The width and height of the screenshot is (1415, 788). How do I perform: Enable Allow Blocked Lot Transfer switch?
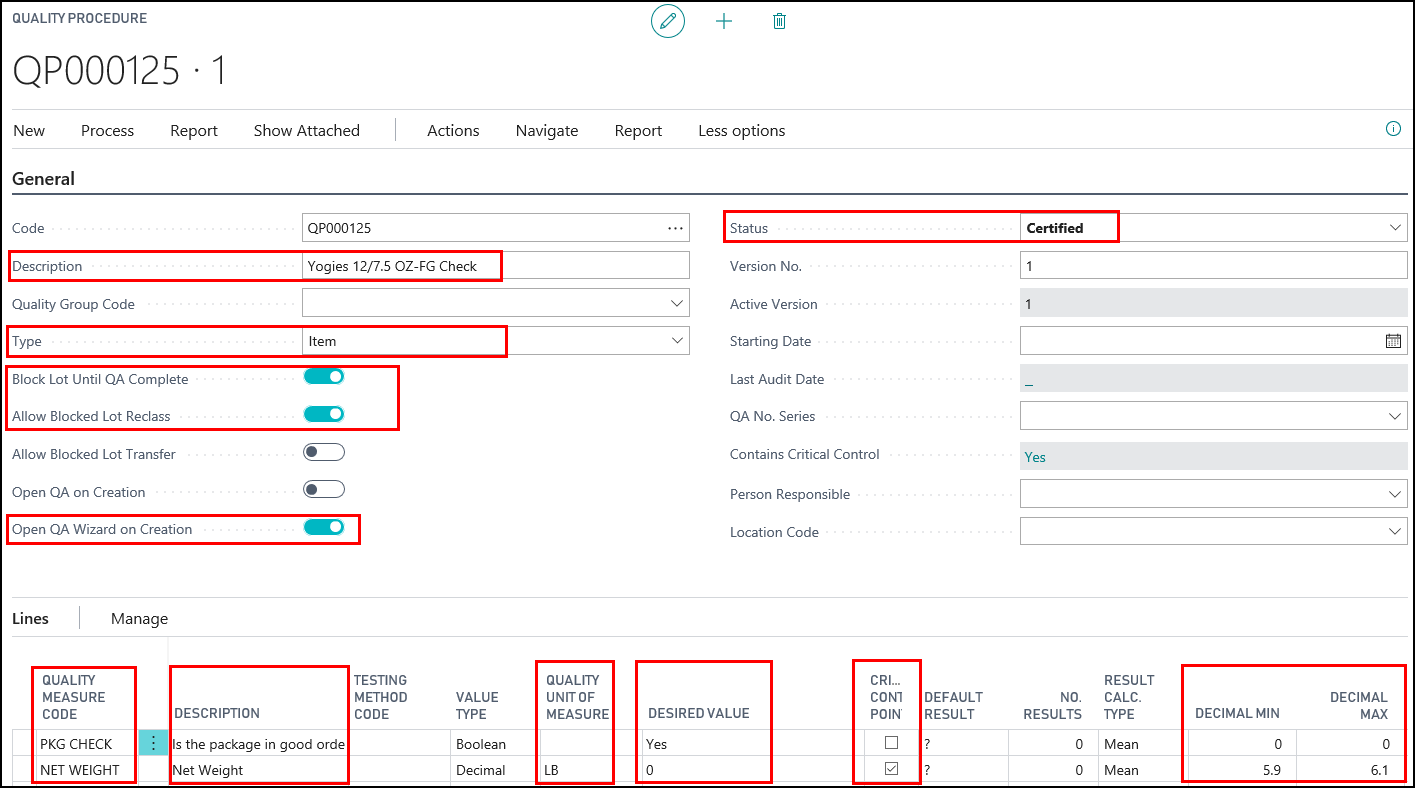324,453
